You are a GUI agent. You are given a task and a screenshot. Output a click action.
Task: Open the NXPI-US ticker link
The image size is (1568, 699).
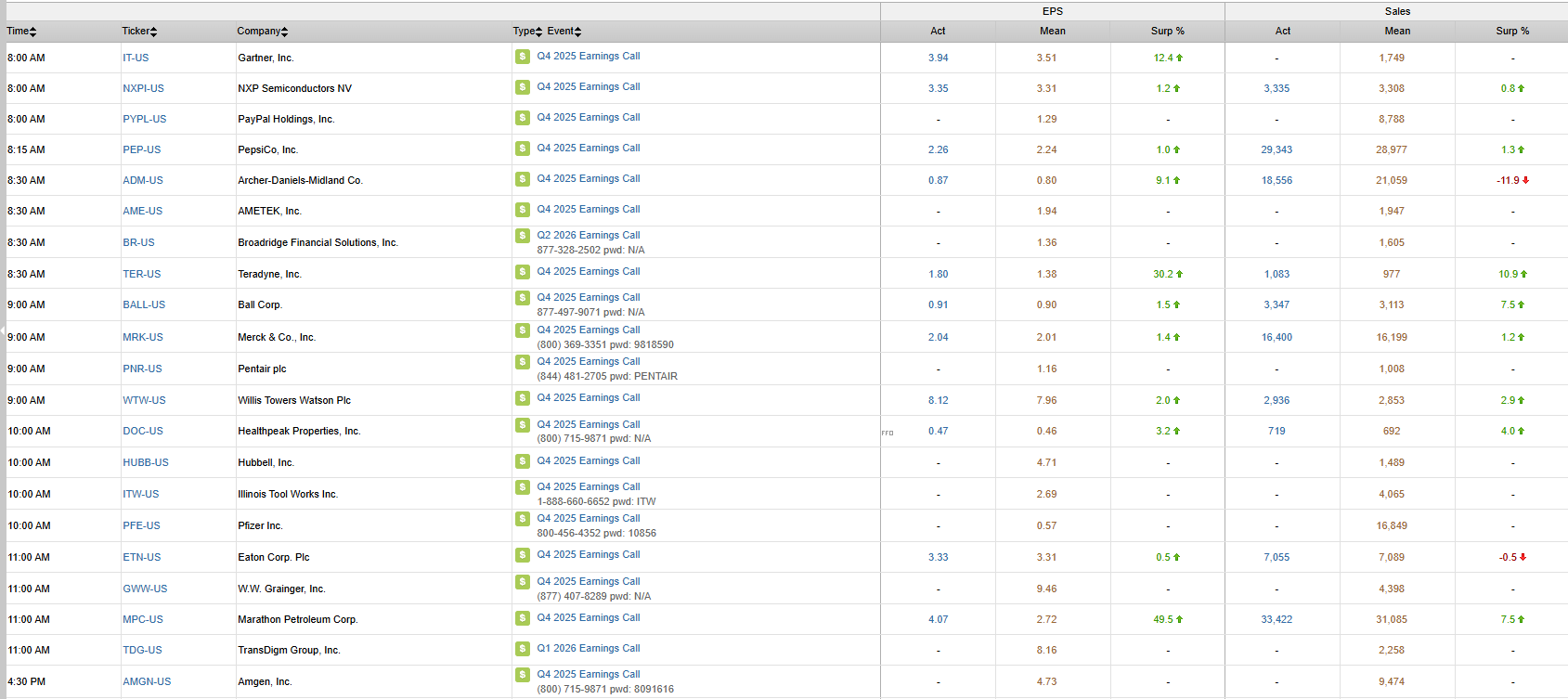[143, 89]
